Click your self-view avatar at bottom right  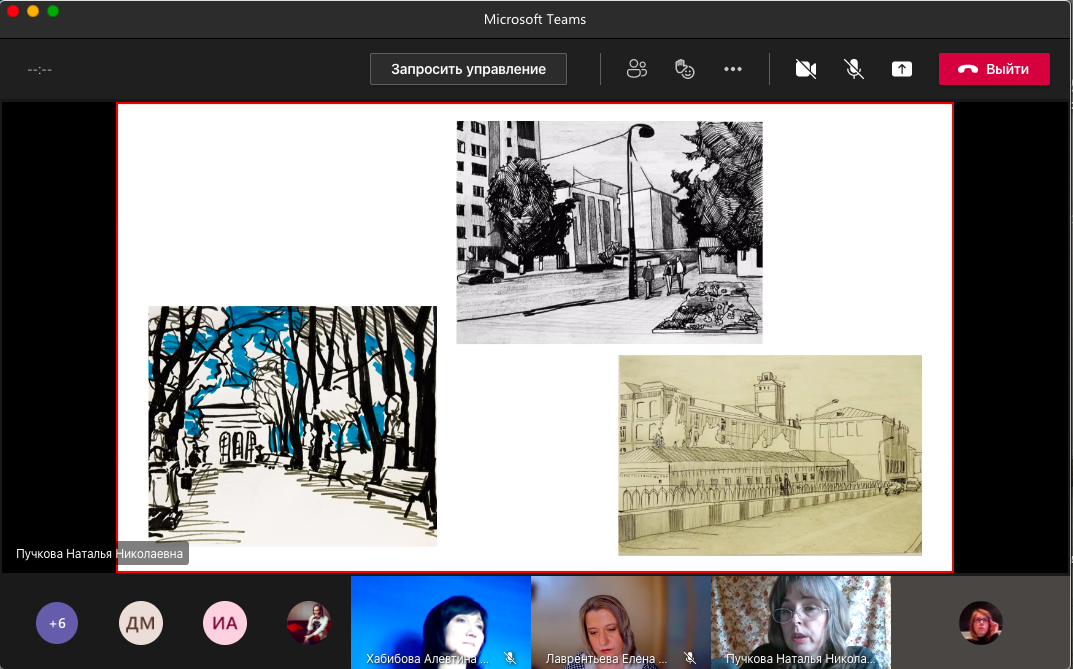pyautogui.click(x=980, y=622)
